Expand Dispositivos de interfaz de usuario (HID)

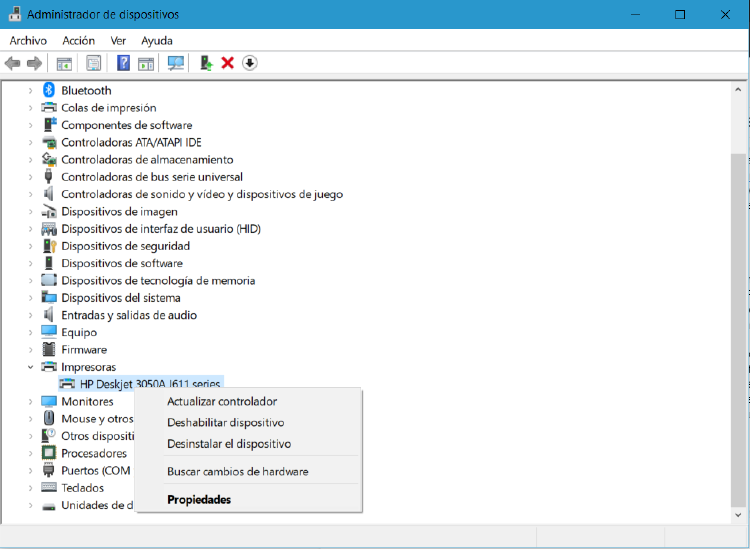coord(30,229)
